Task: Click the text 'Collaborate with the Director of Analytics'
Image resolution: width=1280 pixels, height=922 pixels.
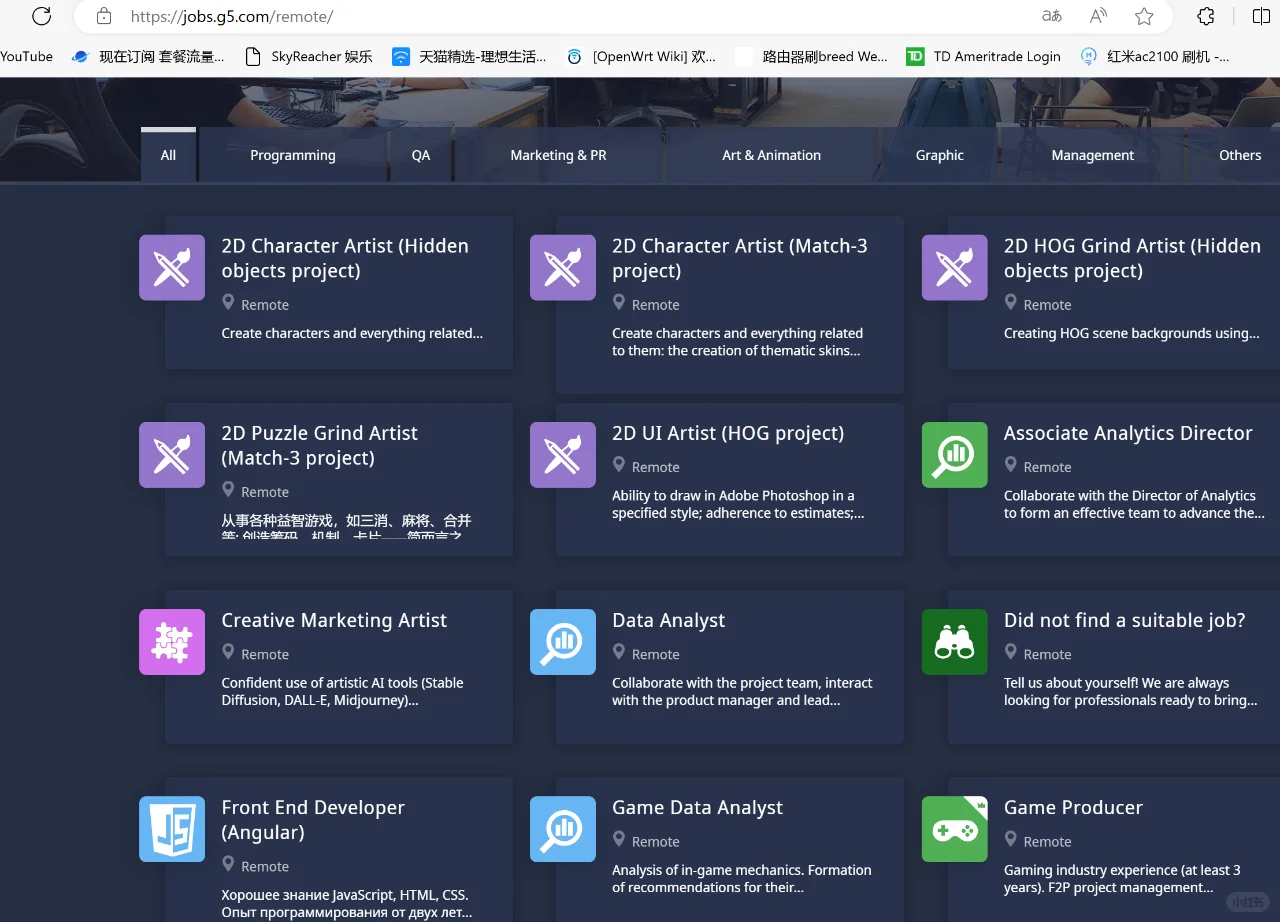Action: click(x=1130, y=495)
